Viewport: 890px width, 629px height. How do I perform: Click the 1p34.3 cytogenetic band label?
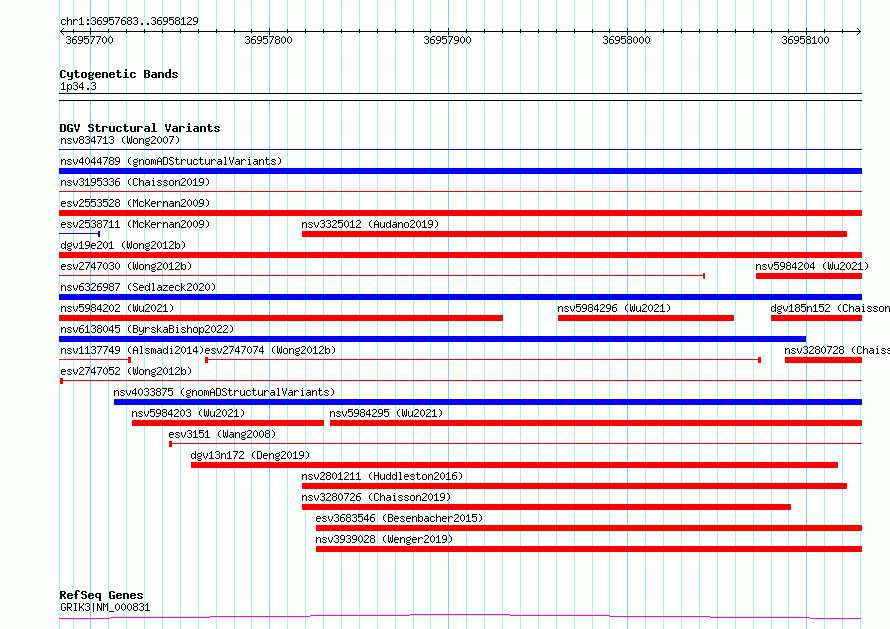click(78, 86)
